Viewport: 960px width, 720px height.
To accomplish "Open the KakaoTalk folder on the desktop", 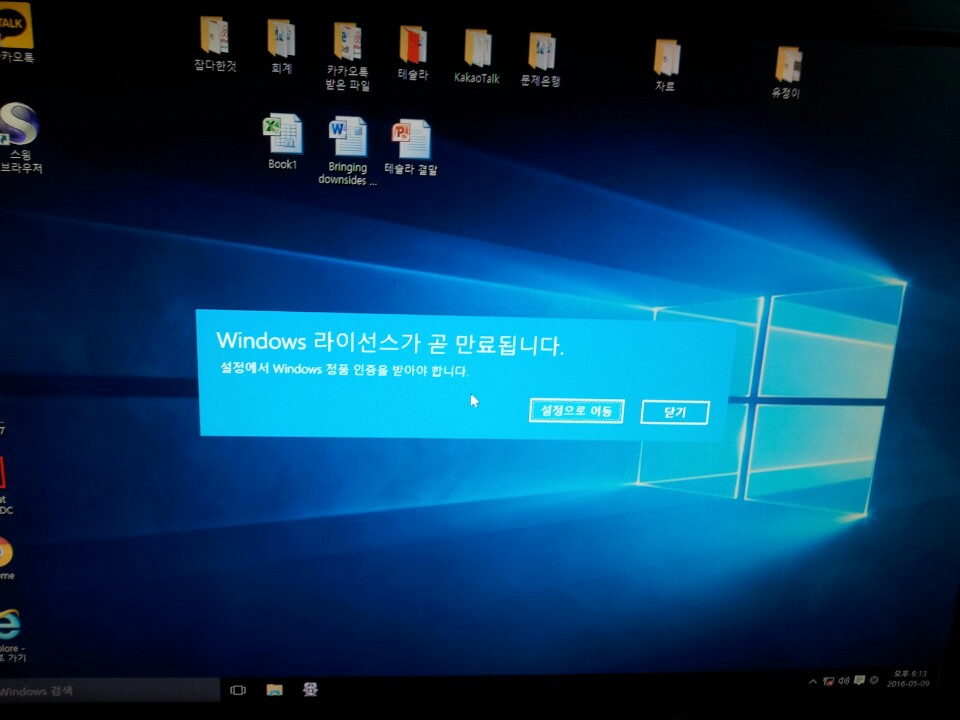I will pos(477,57).
